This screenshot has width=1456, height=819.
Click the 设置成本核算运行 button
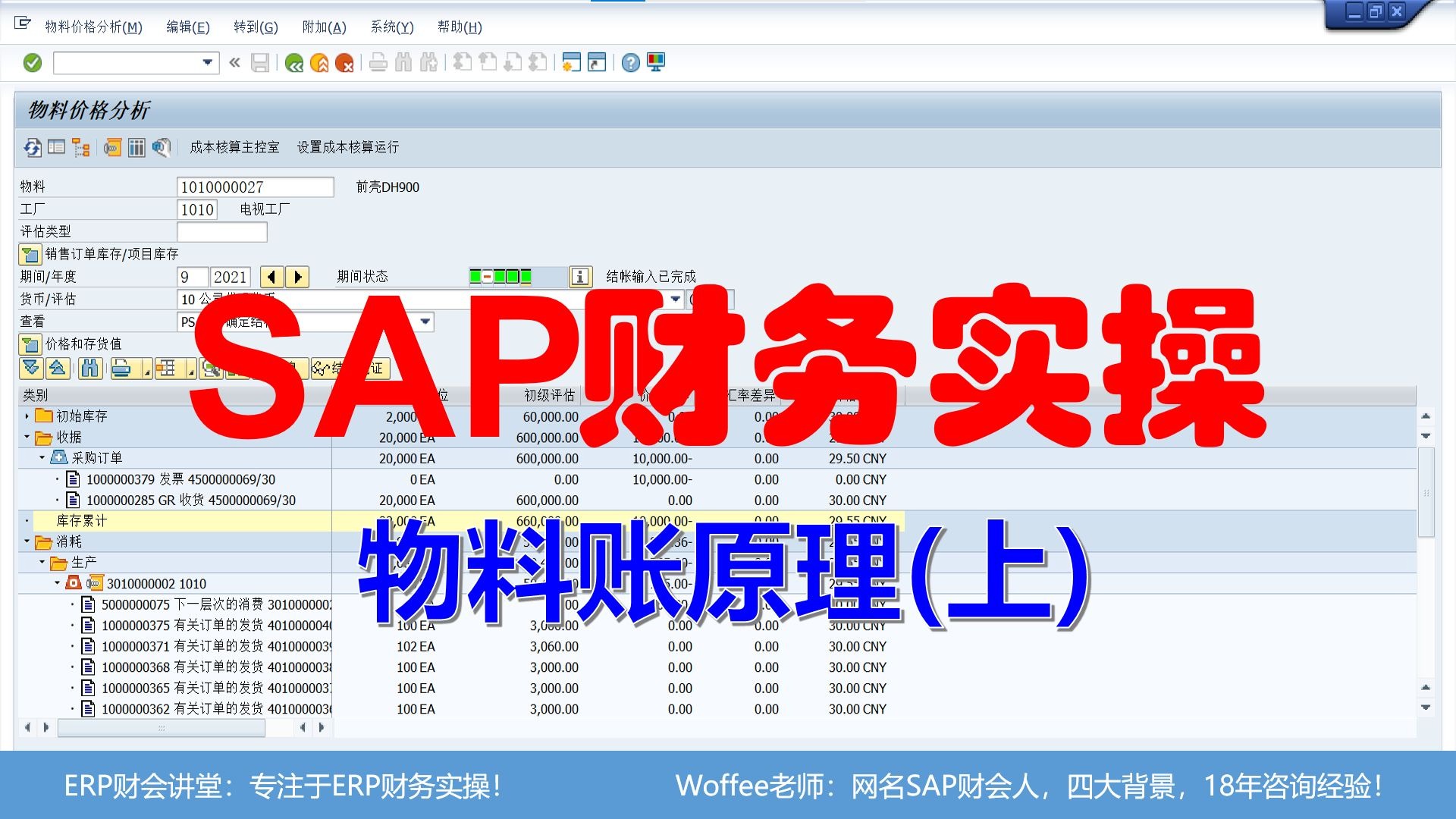coord(347,147)
